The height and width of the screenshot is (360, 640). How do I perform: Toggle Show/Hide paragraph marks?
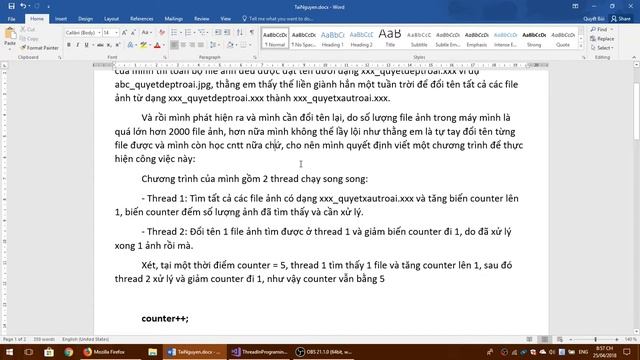click(252, 32)
